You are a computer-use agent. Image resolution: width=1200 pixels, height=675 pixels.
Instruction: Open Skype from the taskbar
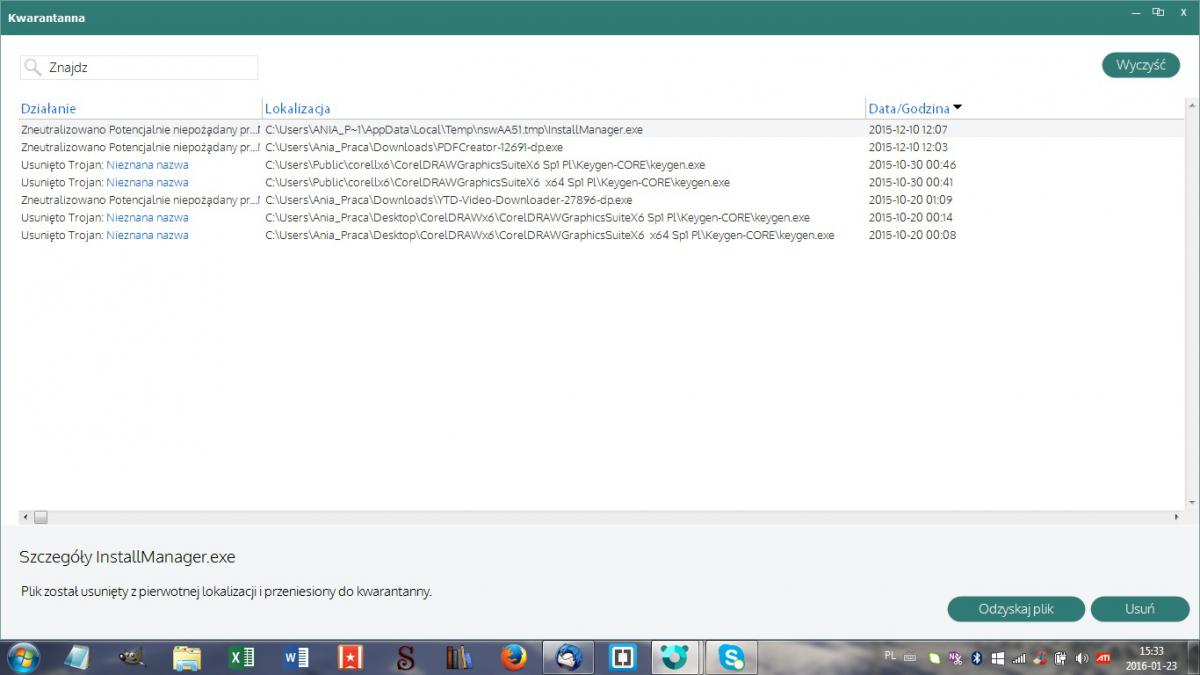pos(733,657)
